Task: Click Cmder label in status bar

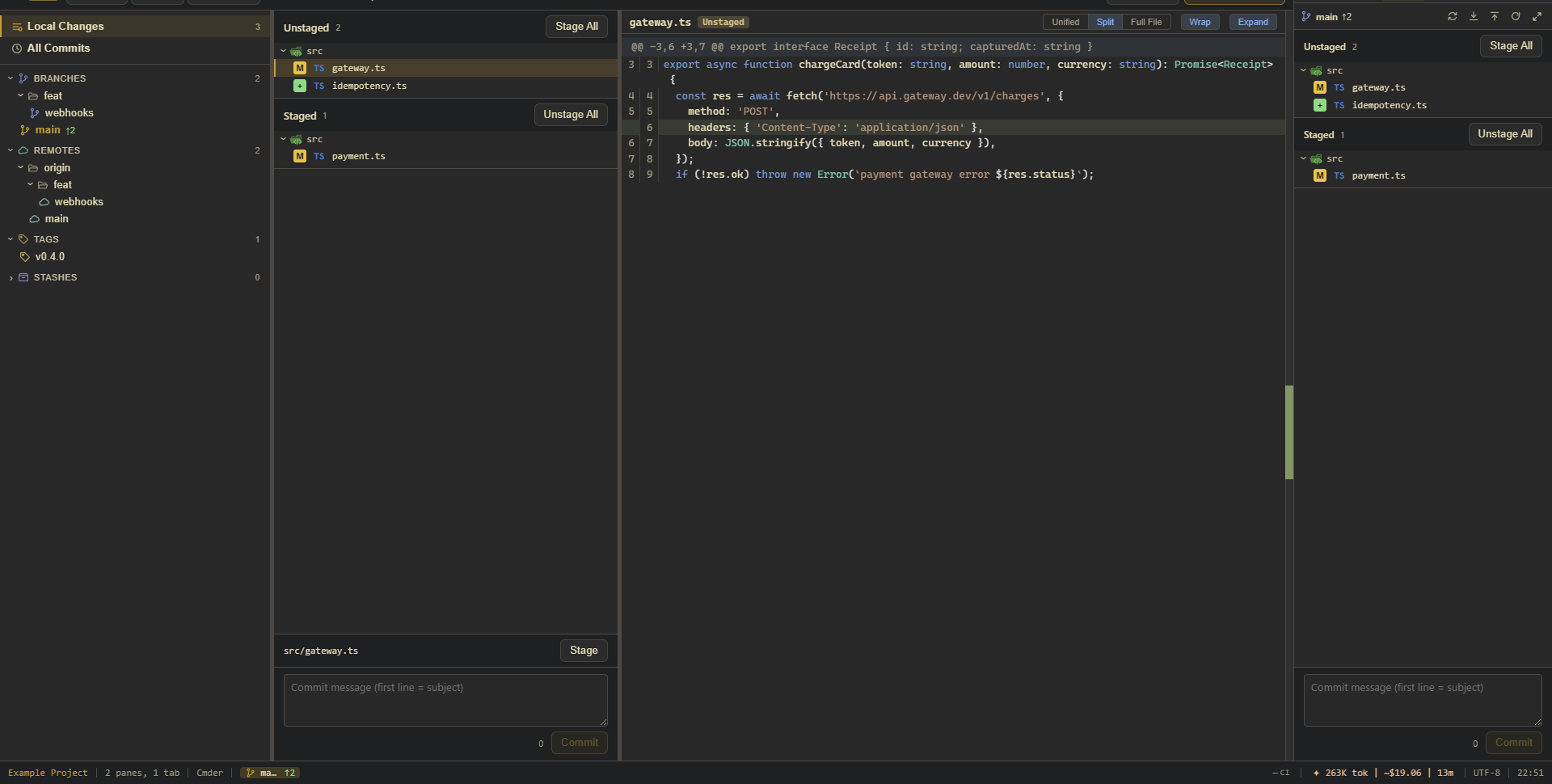Action: click(x=209, y=773)
